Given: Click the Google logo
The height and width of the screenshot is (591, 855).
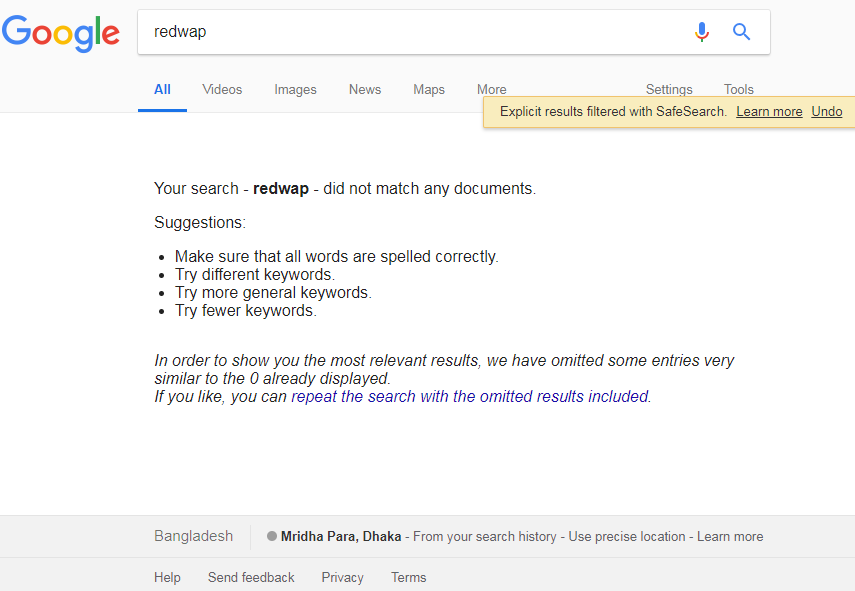Looking at the screenshot, I should (61, 33).
